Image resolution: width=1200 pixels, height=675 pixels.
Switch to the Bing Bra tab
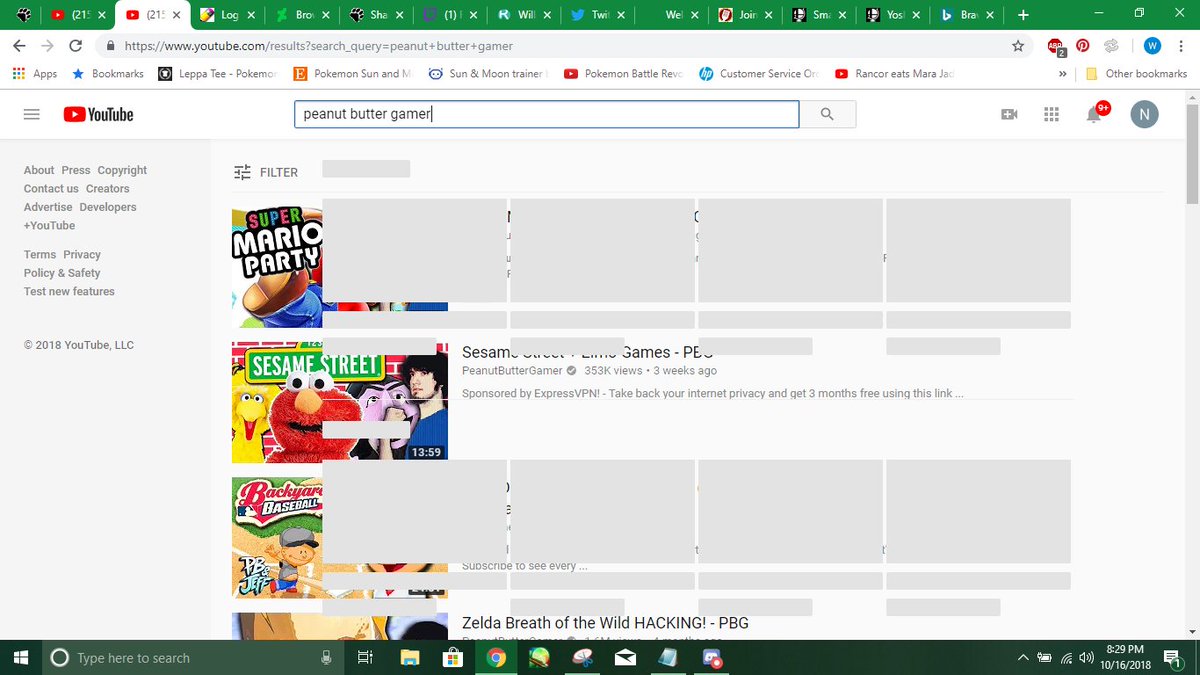969,15
